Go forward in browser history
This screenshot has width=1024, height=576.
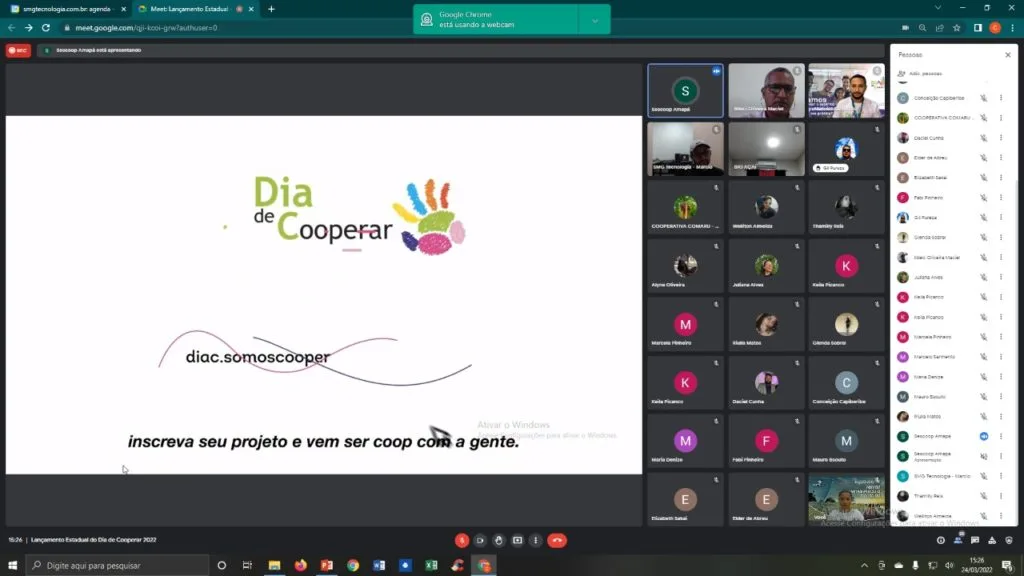point(28,28)
